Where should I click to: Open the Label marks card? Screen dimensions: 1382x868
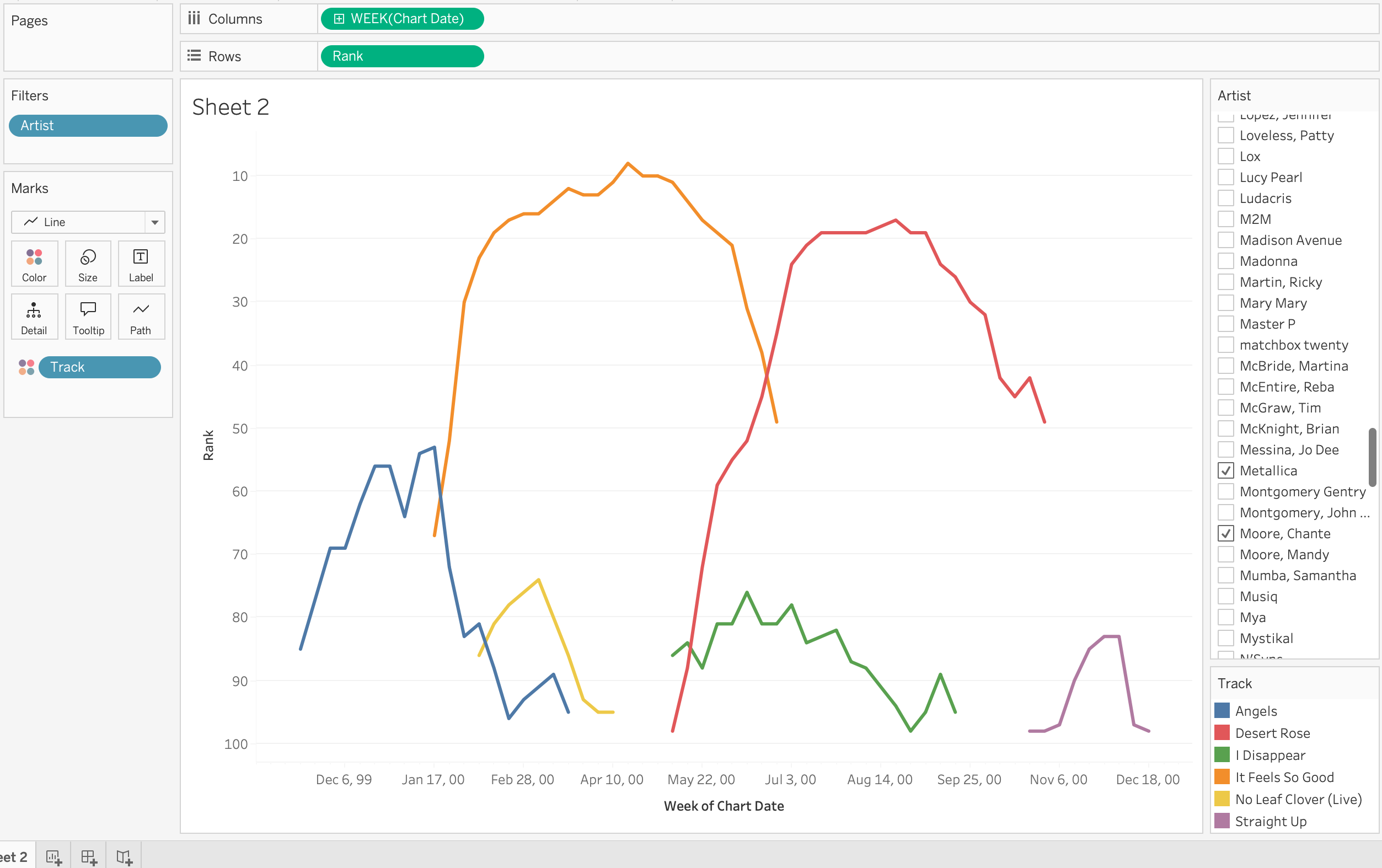[x=141, y=264]
